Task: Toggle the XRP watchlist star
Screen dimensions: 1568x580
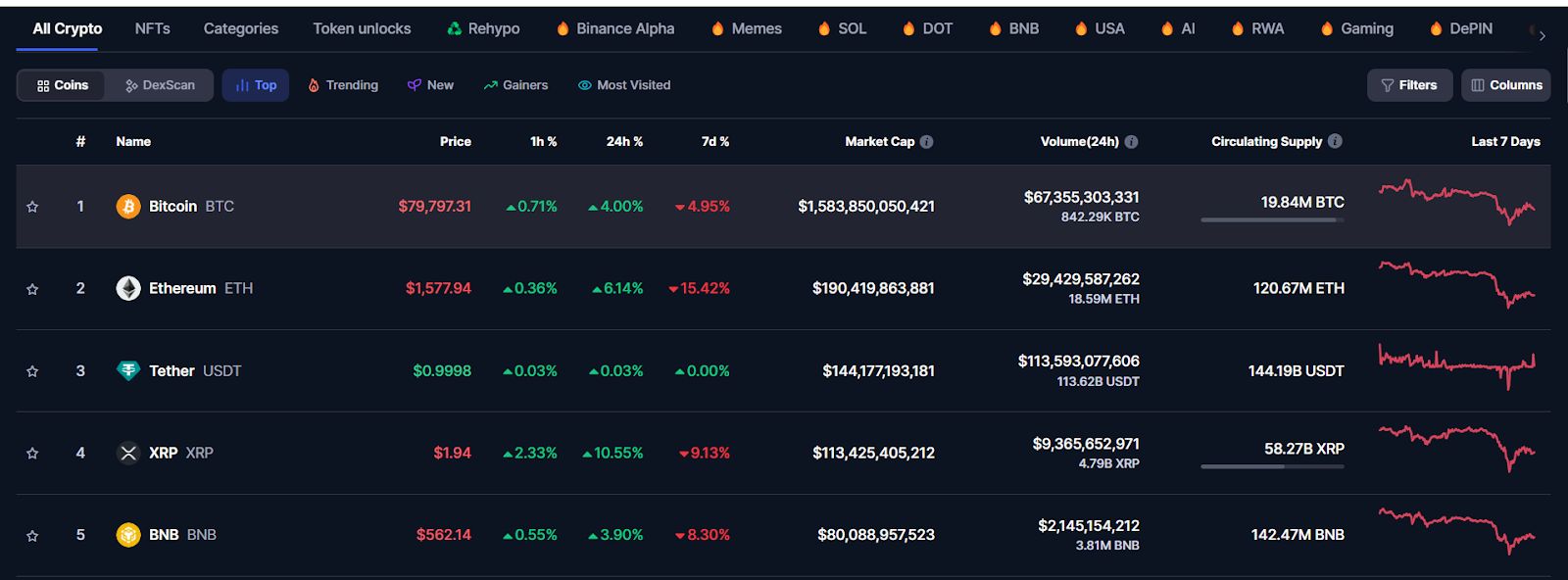Action: pos(32,454)
